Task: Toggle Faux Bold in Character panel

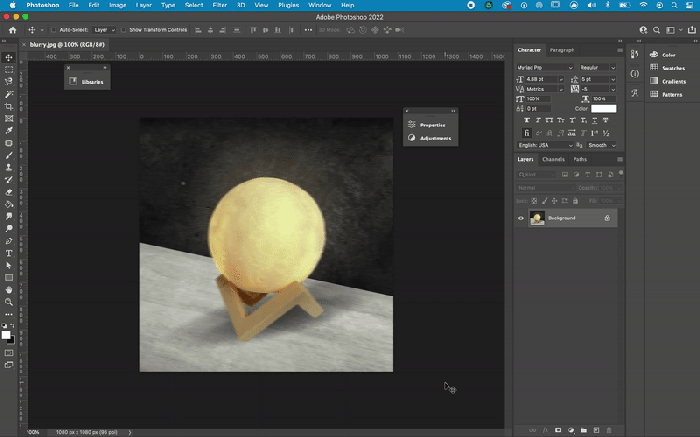Action: (527, 121)
